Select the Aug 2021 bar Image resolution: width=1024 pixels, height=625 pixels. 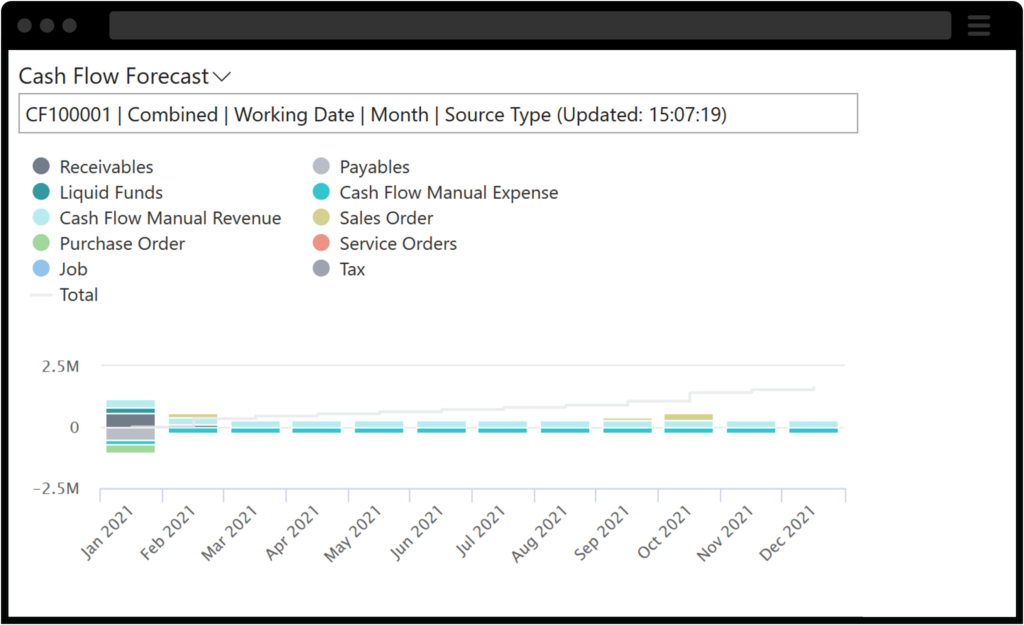pyautogui.click(x=565, y=427)
